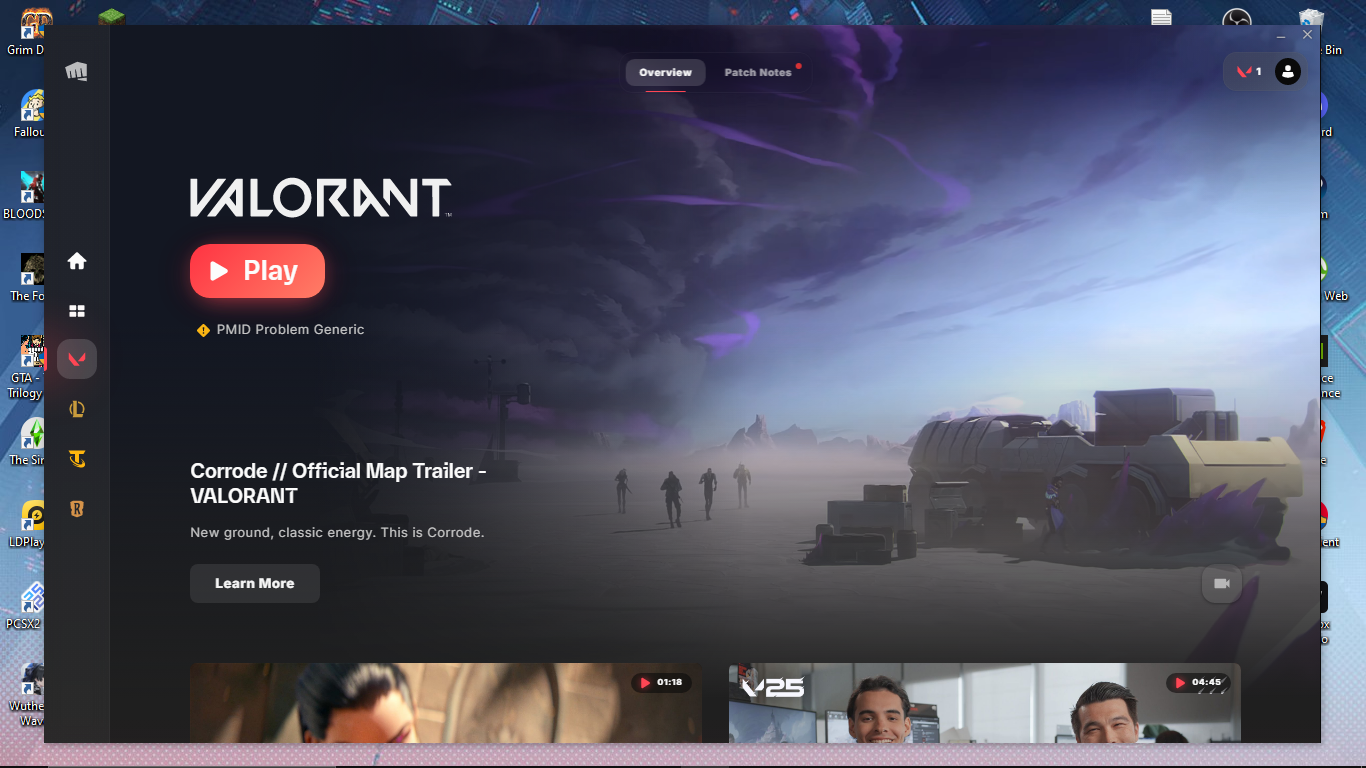Open the 01:18 video thumbnail

coord(446,703)
